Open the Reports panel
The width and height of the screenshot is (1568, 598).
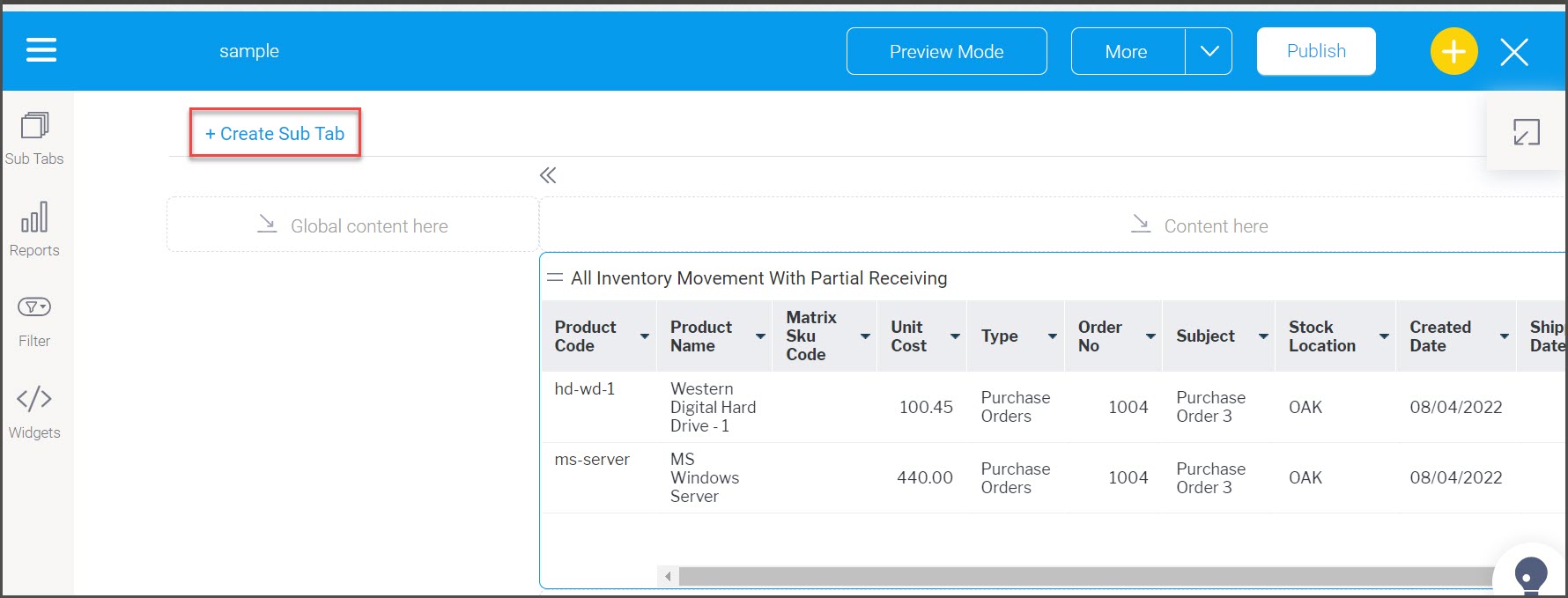[34, 230]
